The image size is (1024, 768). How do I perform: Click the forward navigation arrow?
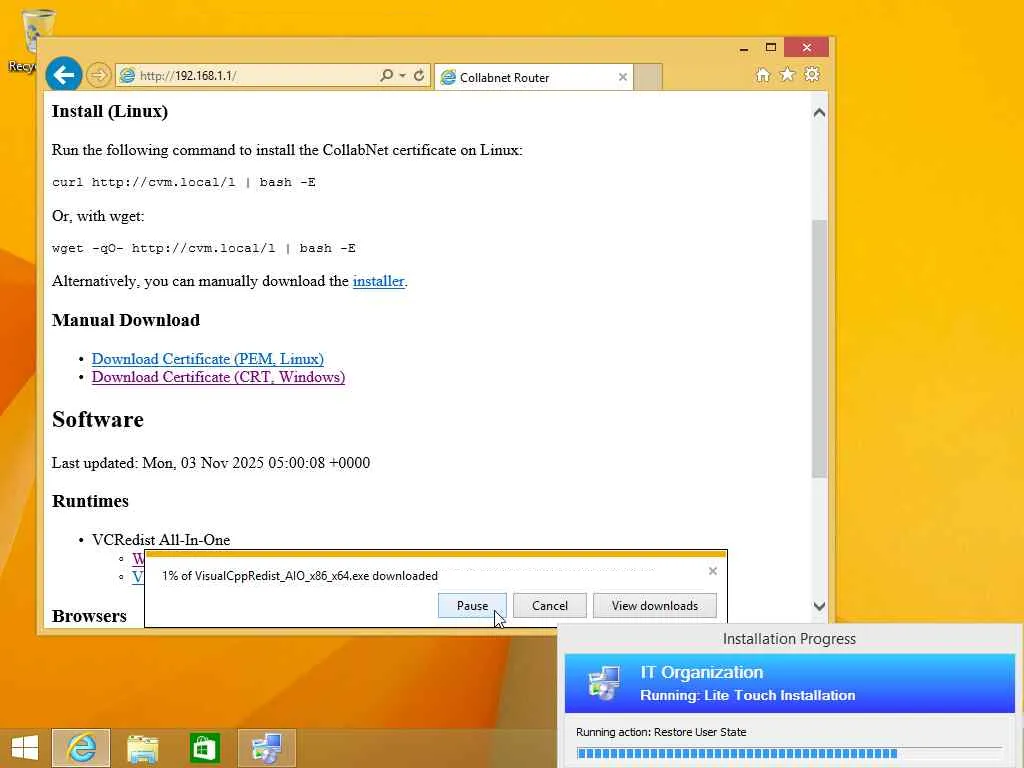pyautogui.click(x=99, y=75)
